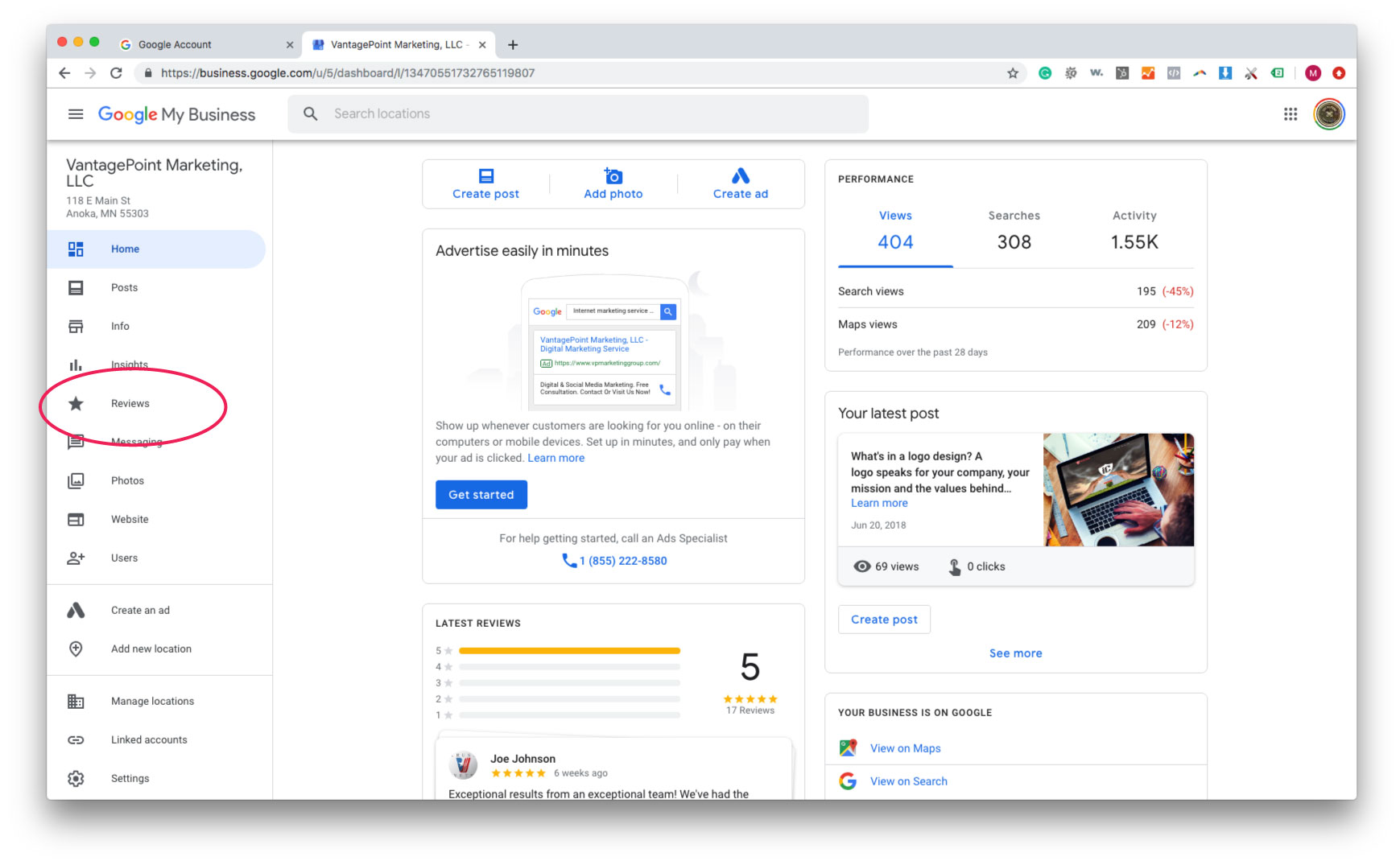
Task: Open the Reviews section
Action: (130, 403)
